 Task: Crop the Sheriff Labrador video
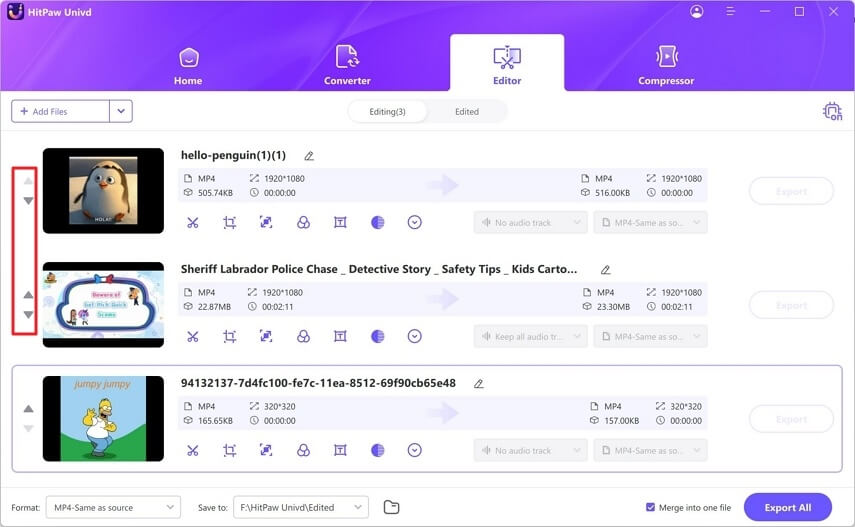230,337
